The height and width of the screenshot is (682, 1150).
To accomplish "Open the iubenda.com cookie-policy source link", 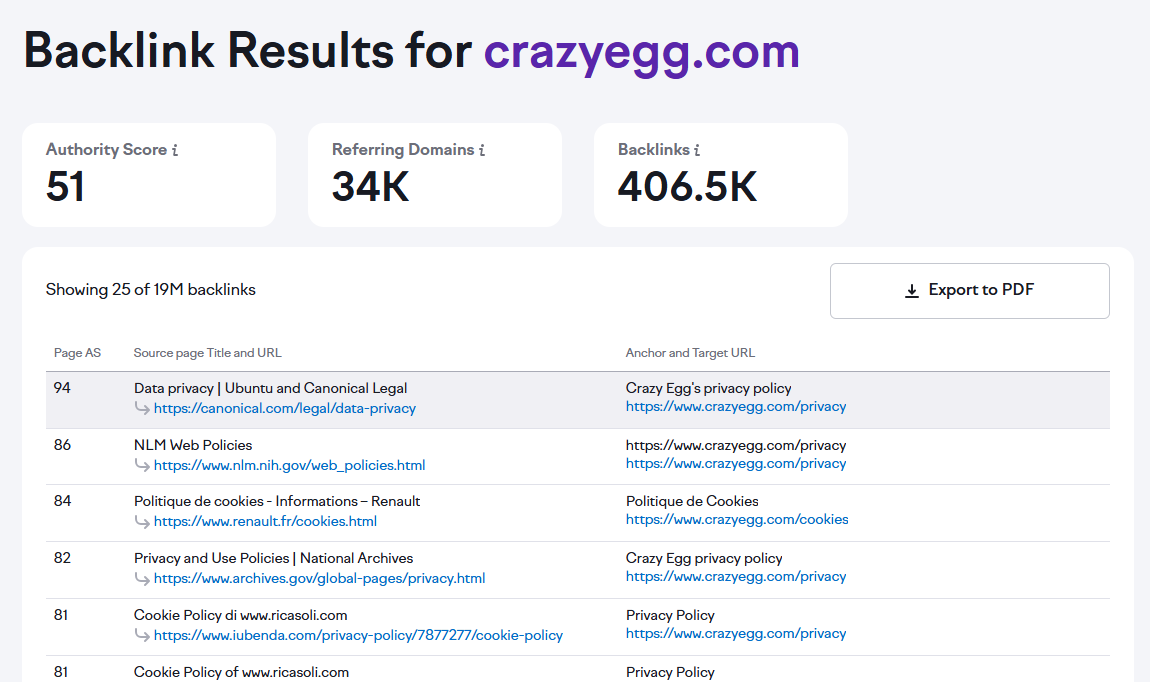I will pos(358,635).
